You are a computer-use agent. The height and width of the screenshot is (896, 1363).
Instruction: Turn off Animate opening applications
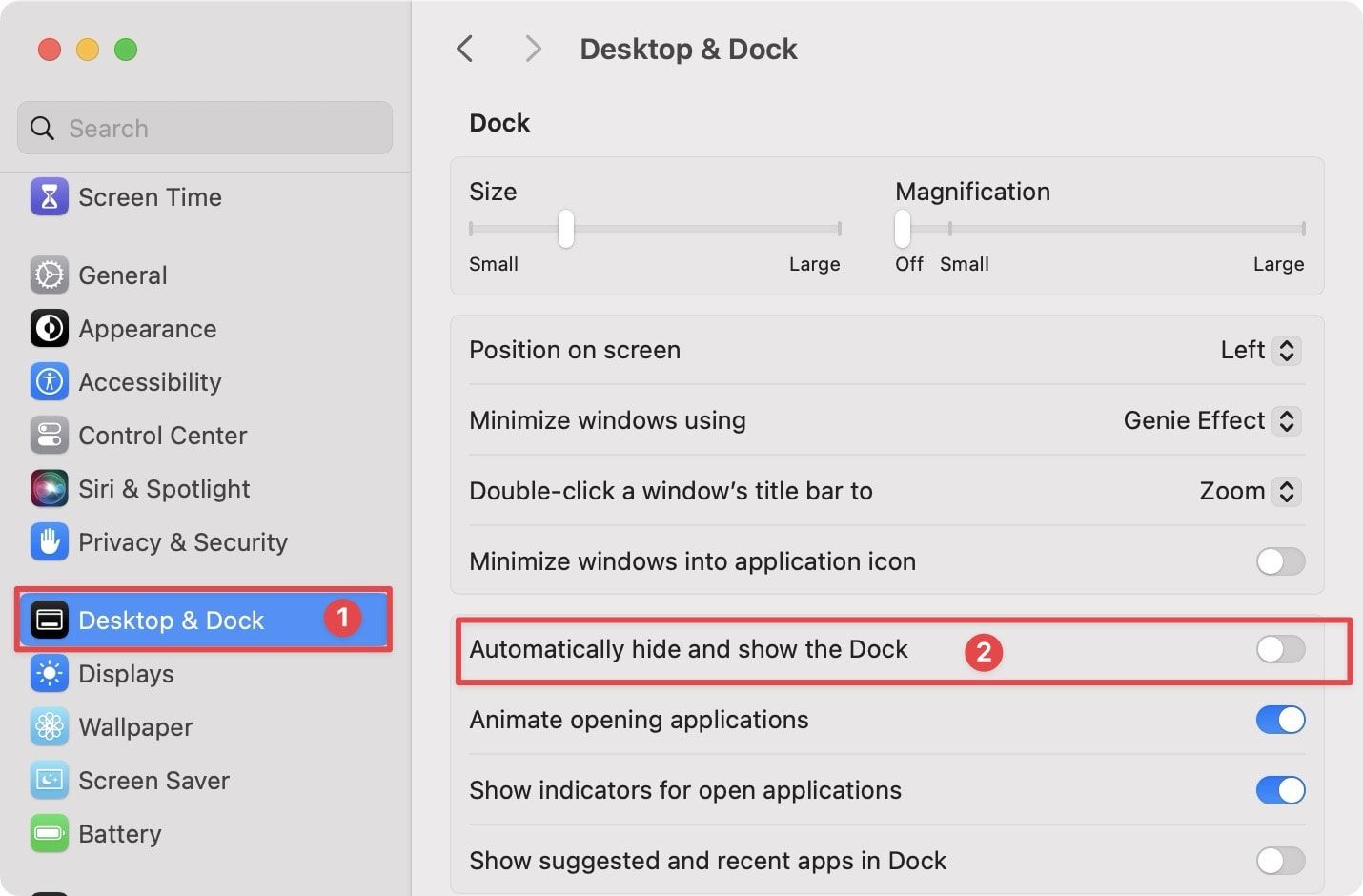[x=1279, y=721]
